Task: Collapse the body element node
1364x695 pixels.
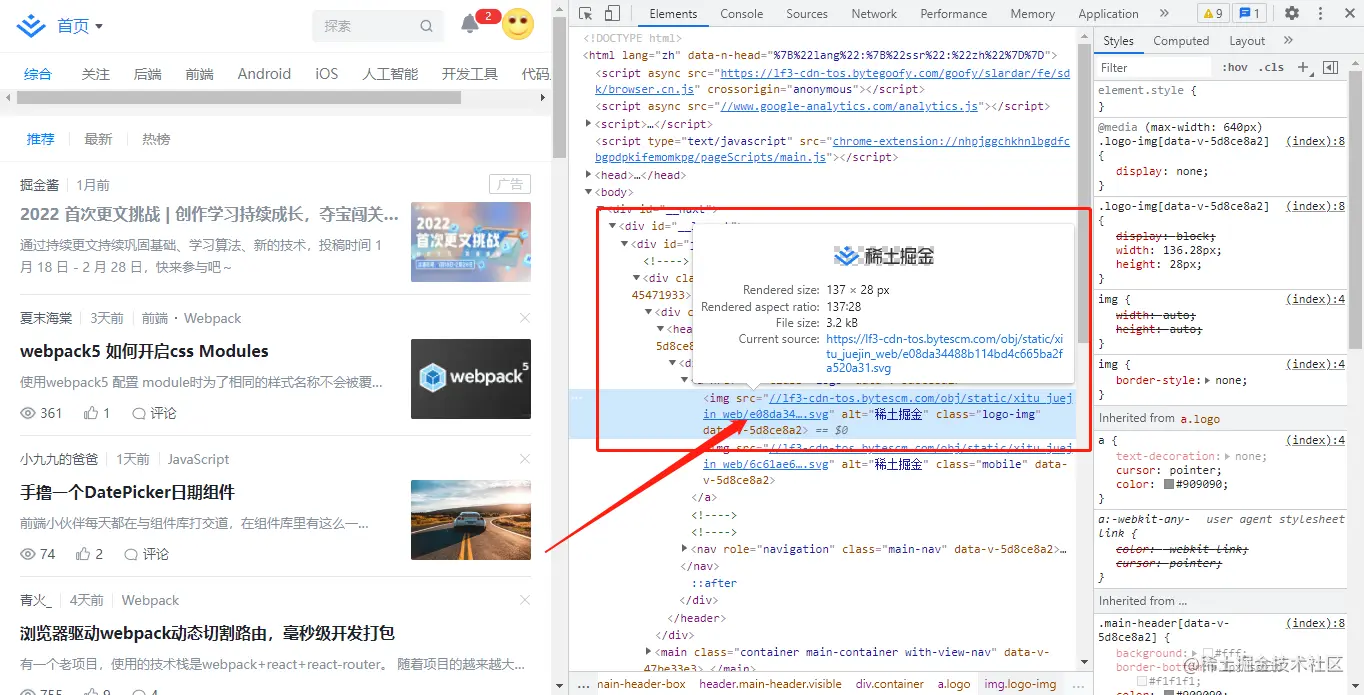Action: [x=589, y=192]
